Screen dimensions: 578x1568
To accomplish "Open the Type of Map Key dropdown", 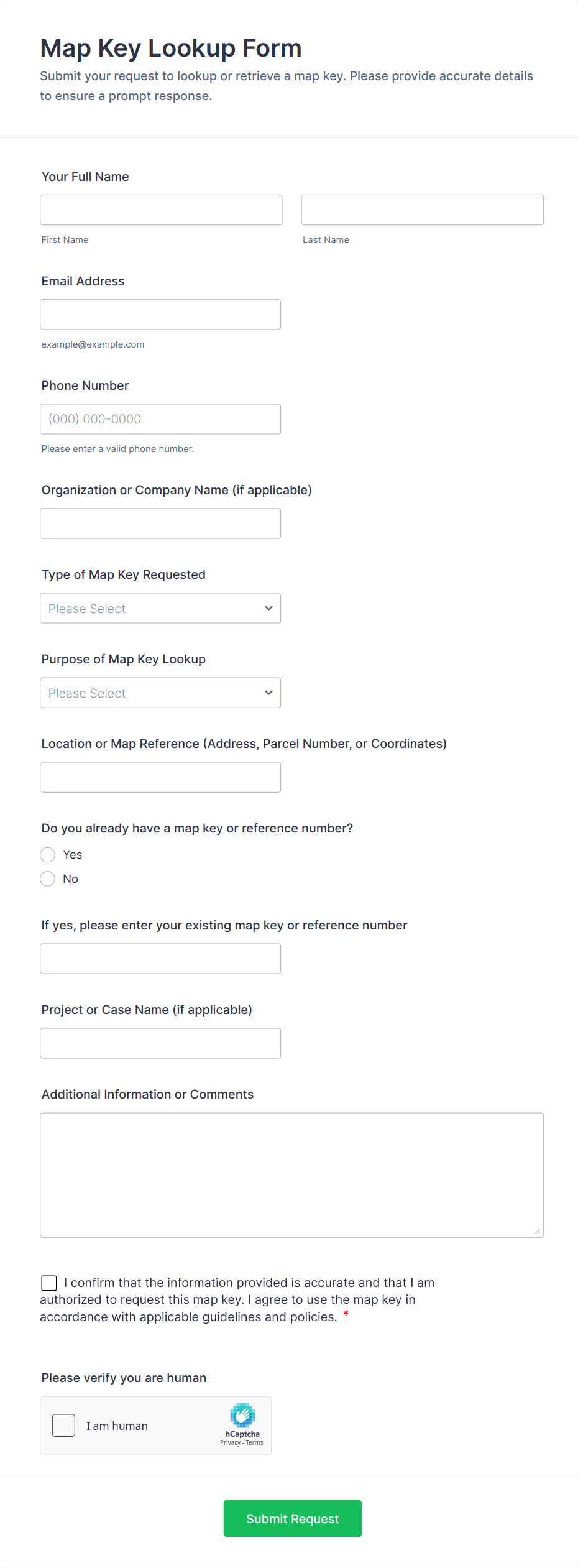I will (x=160, y=608).
